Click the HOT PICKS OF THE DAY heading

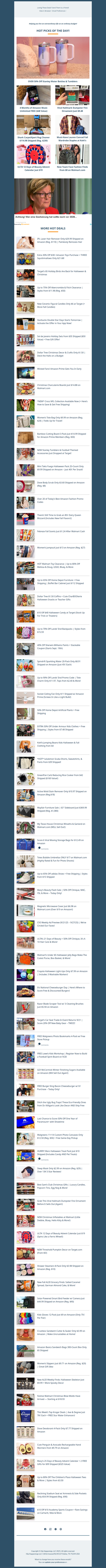click(x=53, y=30)
